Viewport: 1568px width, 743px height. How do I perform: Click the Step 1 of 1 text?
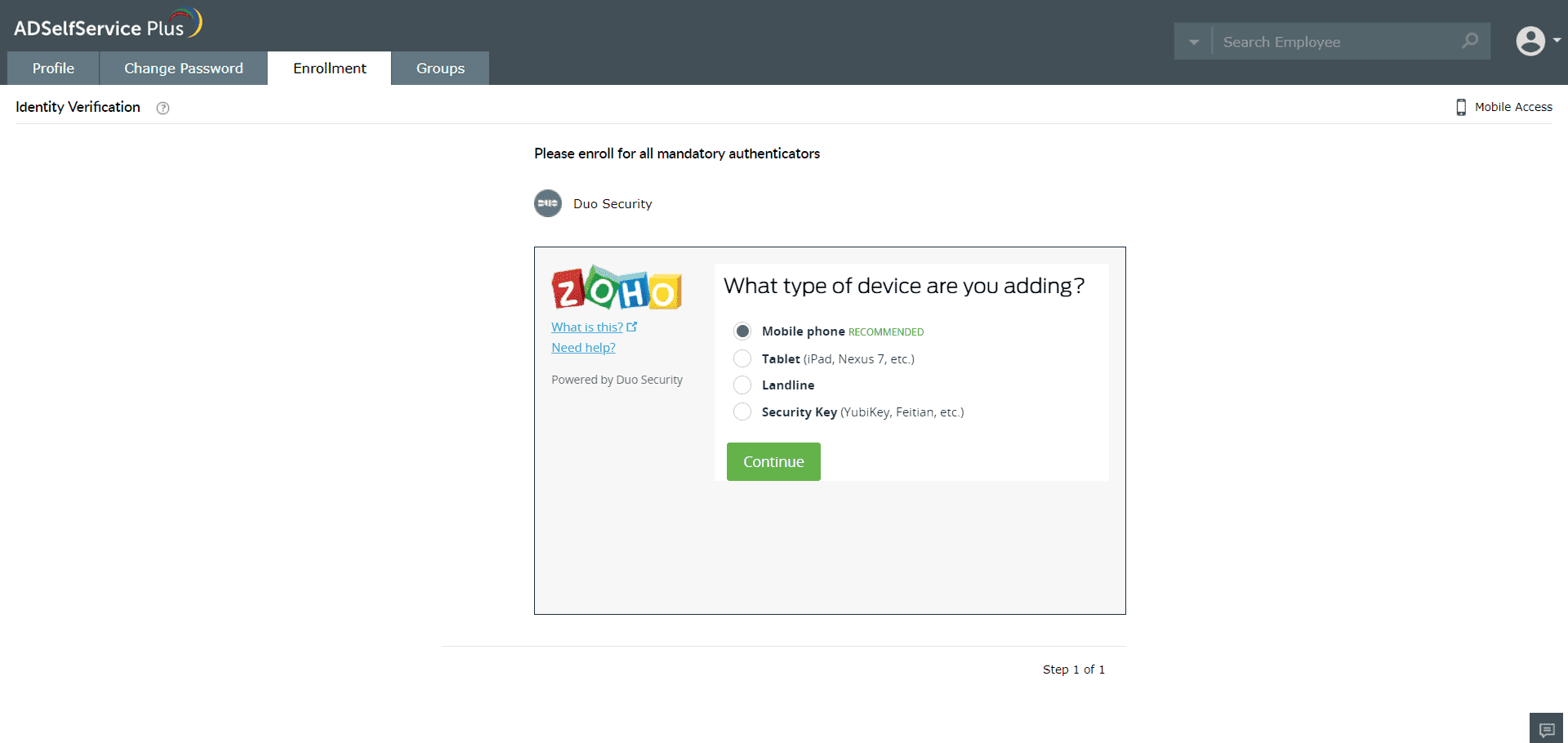point(1074,670)
